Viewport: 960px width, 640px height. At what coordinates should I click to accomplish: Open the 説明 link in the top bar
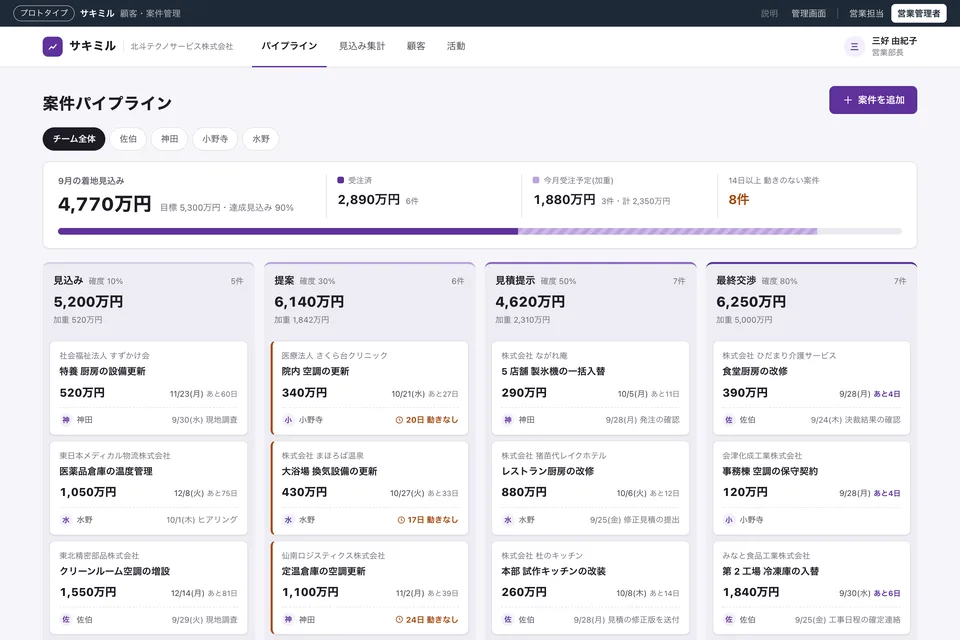point(769,13)
